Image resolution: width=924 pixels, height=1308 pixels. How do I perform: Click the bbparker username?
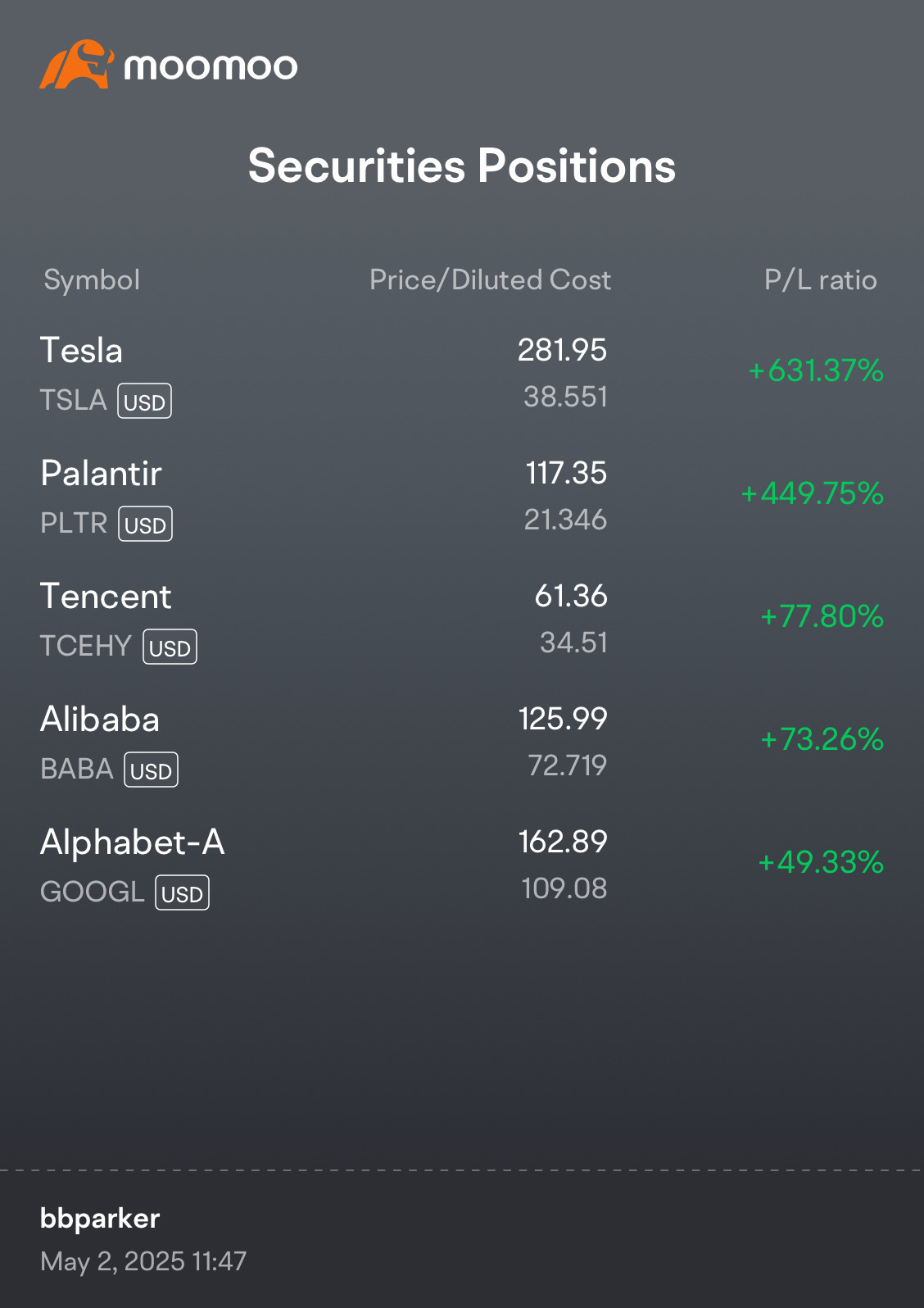click(100, 1219)
